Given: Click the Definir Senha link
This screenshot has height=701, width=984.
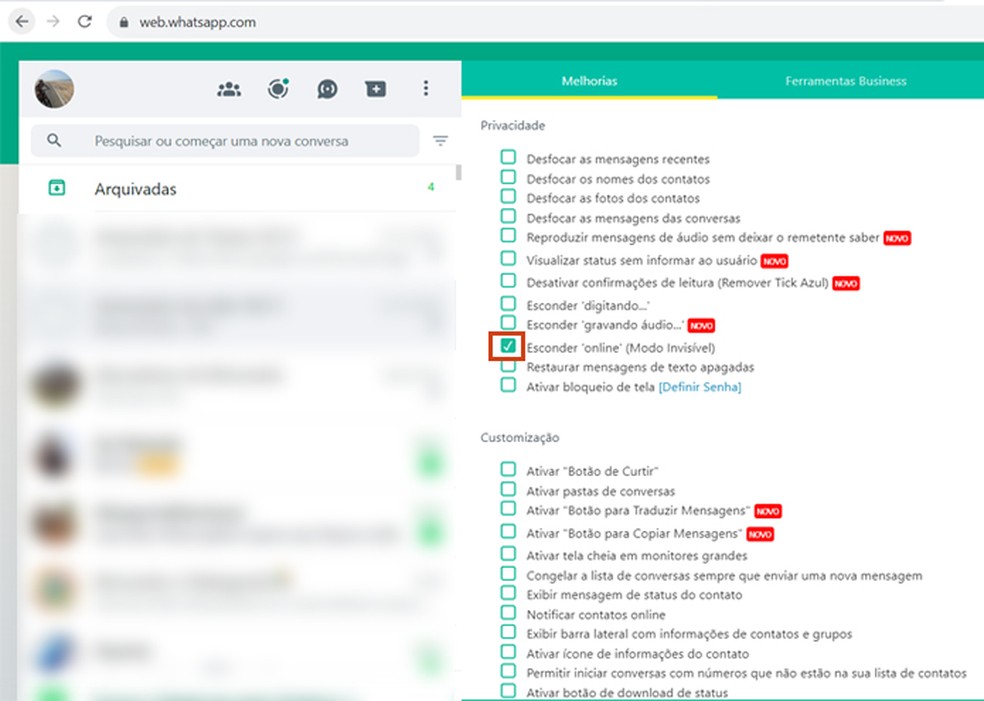Looking at the screenshot, I should tap(698, 386).
